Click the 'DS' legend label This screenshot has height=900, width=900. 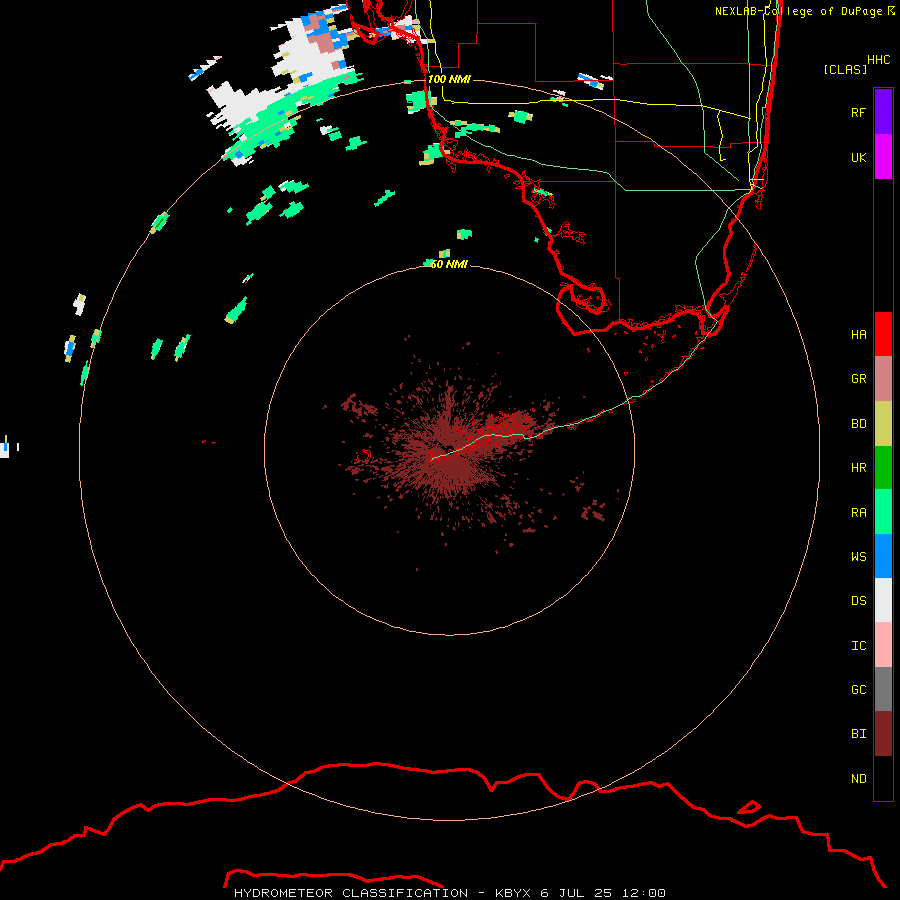click(x=858, y=601)
